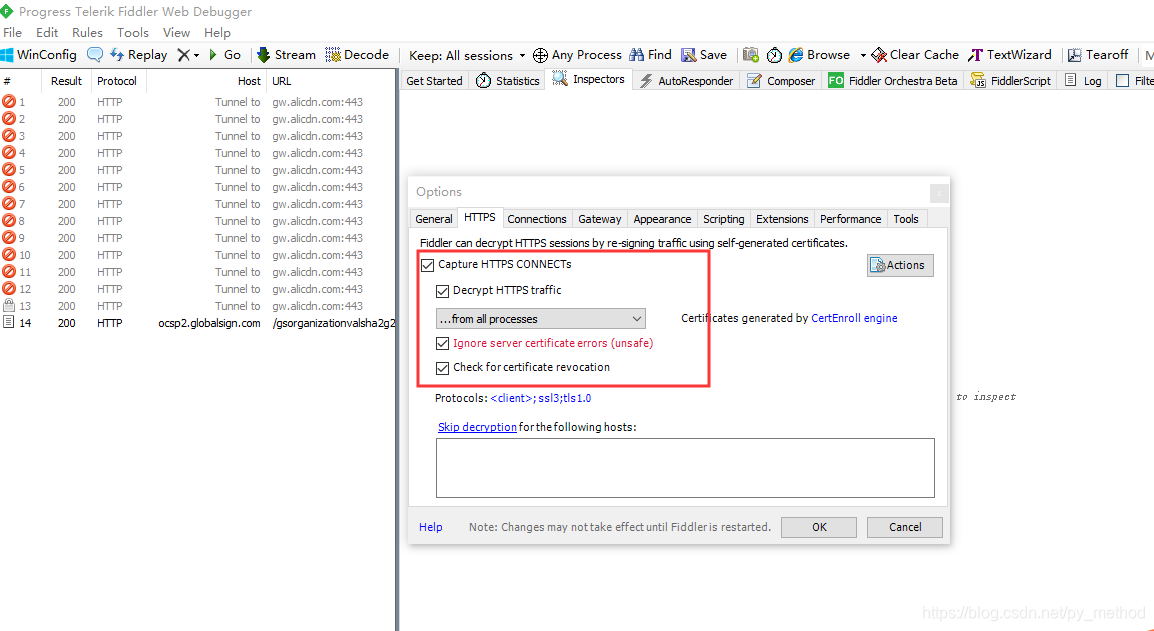Click the camera screenshot icon
The width and height of the screenshot is (1154, 631).
(x=751, y=54)
